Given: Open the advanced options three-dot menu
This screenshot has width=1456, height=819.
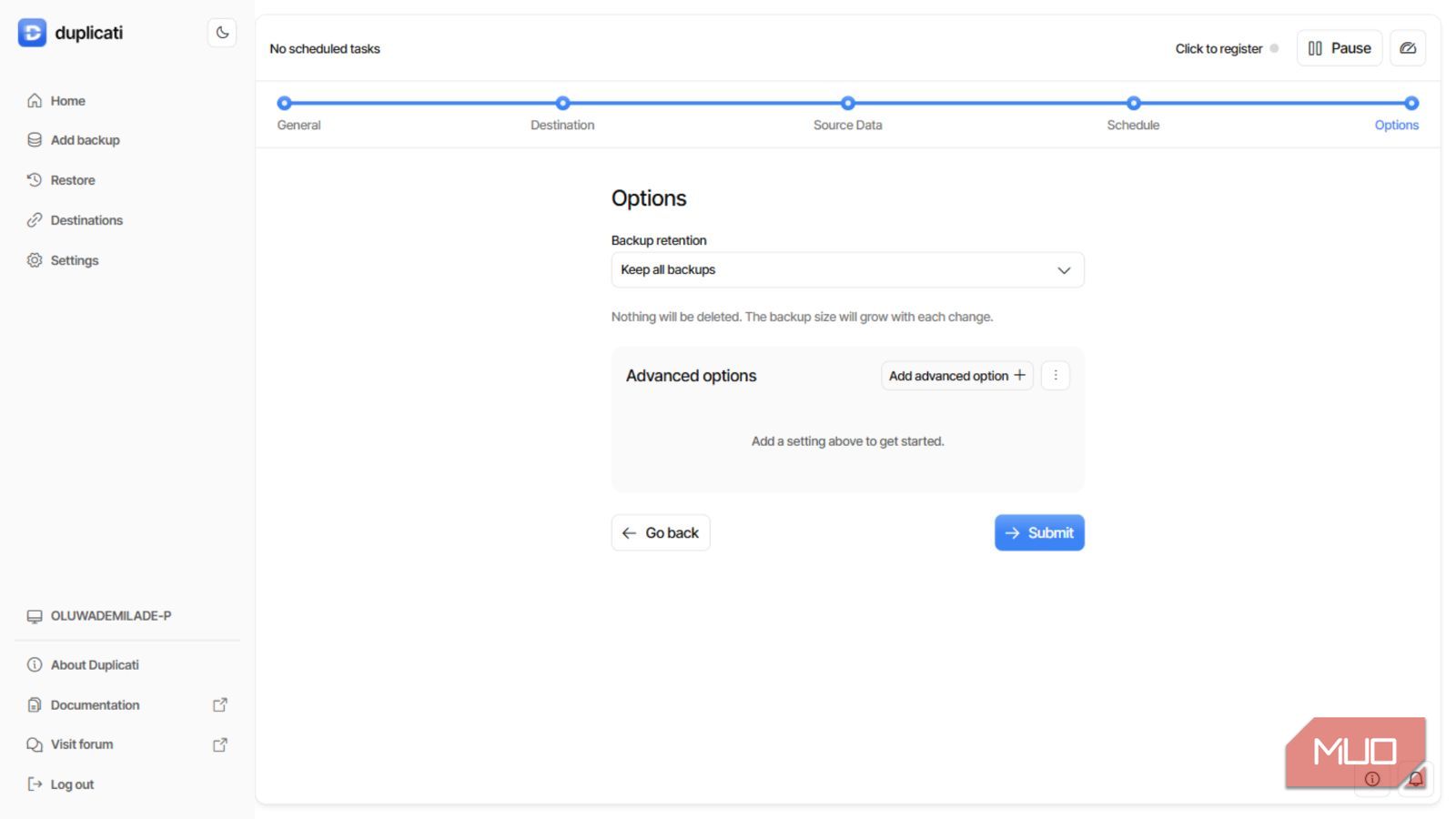Looking at the screenshot, I should tap(1056, 376).
